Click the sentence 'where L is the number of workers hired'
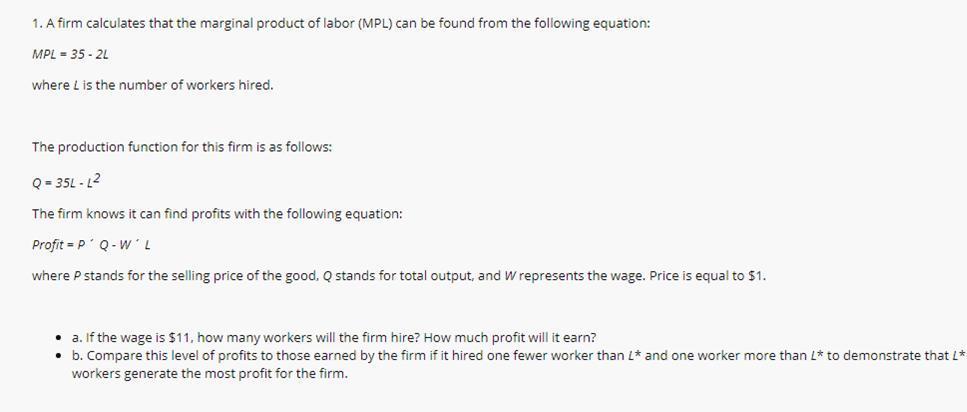Screen dimensions: 967x412 tap(152, 85)
